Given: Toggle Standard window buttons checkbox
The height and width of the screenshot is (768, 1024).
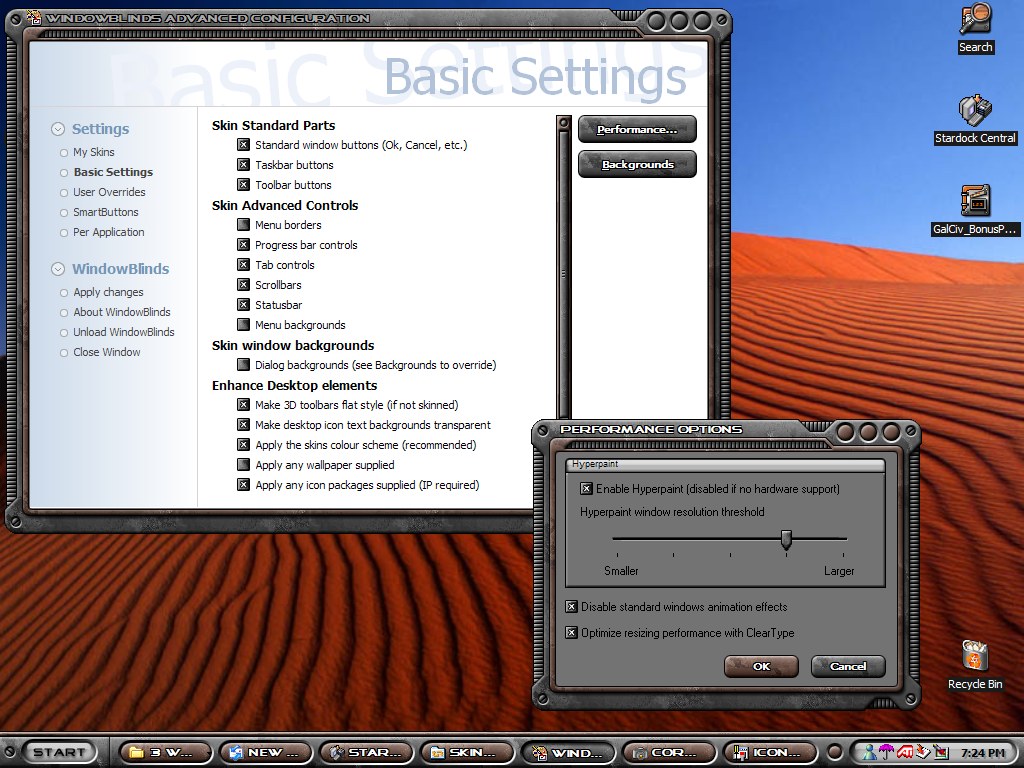Looking at the screenshot, I should 244,145.
